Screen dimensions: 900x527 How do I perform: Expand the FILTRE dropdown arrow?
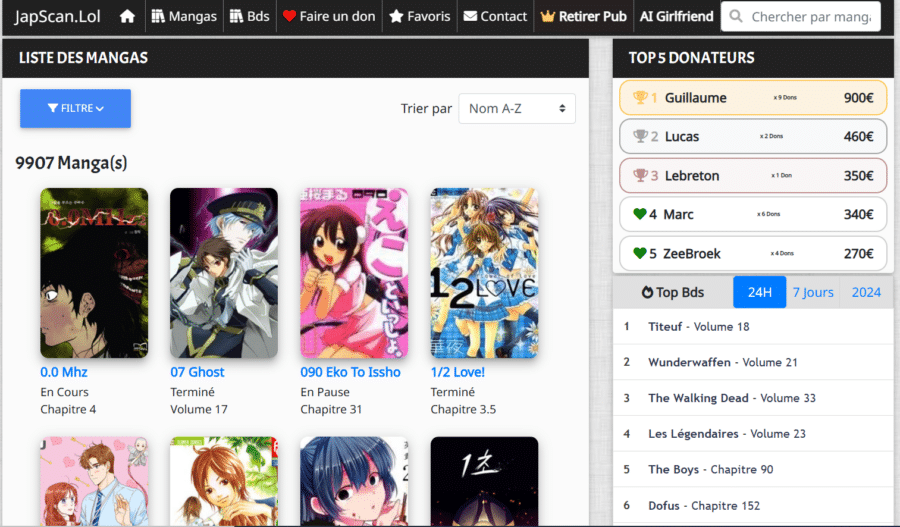(100, 109)
